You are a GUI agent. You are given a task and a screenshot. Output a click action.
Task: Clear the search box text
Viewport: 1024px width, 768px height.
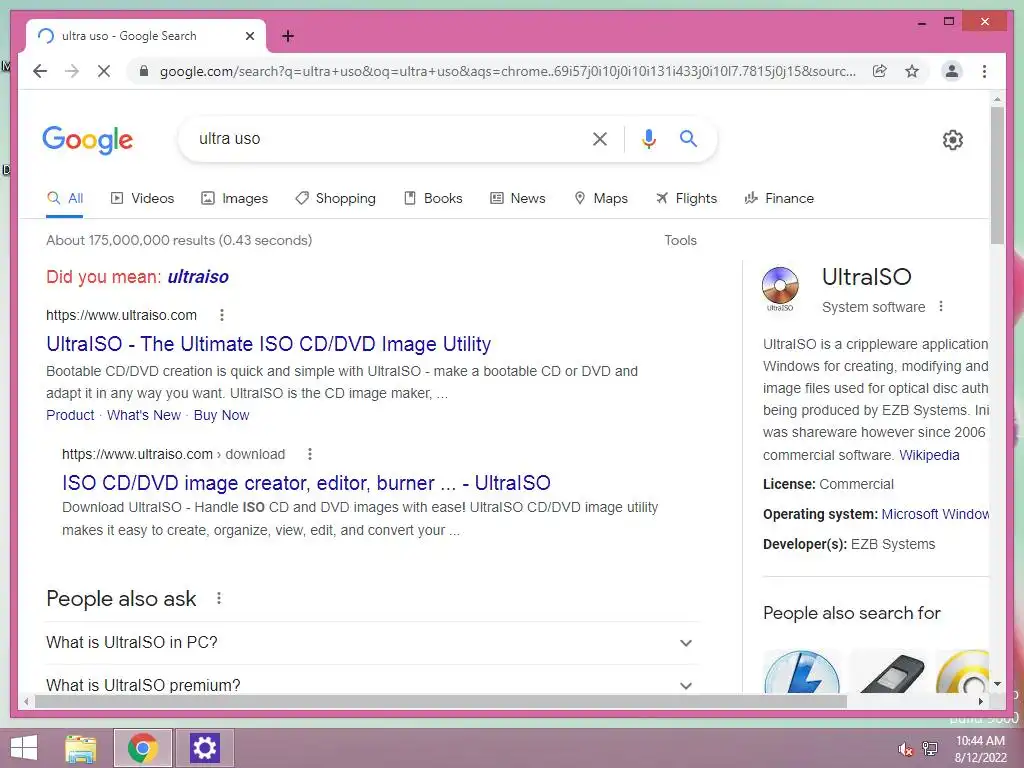[600, 138]
